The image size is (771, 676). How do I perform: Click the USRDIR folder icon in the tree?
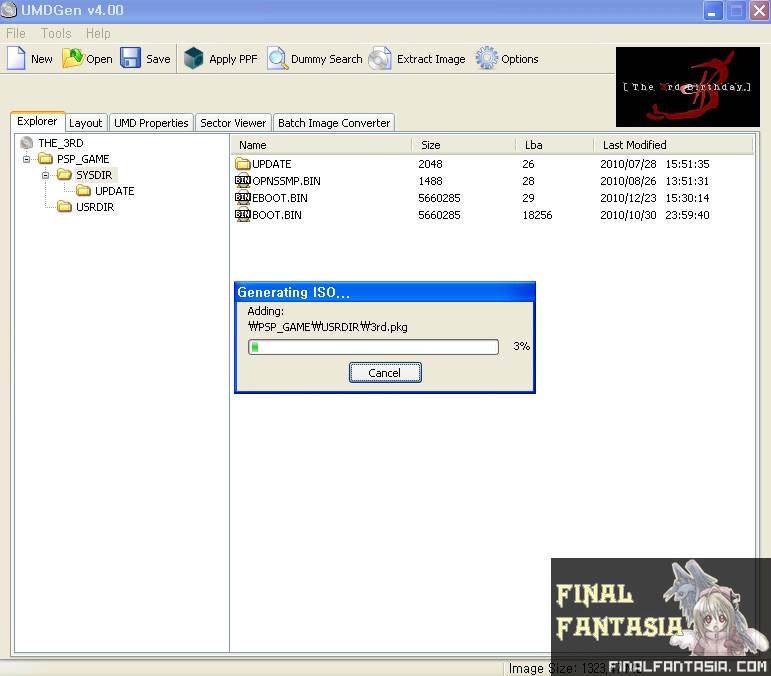click(x=64, y=206)
